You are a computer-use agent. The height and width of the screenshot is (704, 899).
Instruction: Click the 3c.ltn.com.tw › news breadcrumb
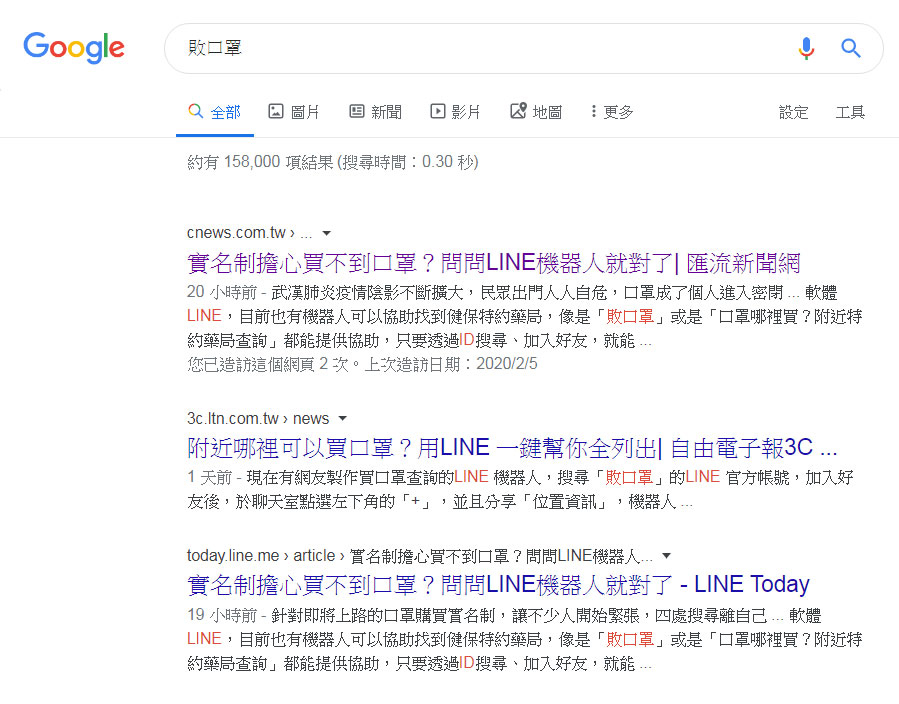pos(258,419)
